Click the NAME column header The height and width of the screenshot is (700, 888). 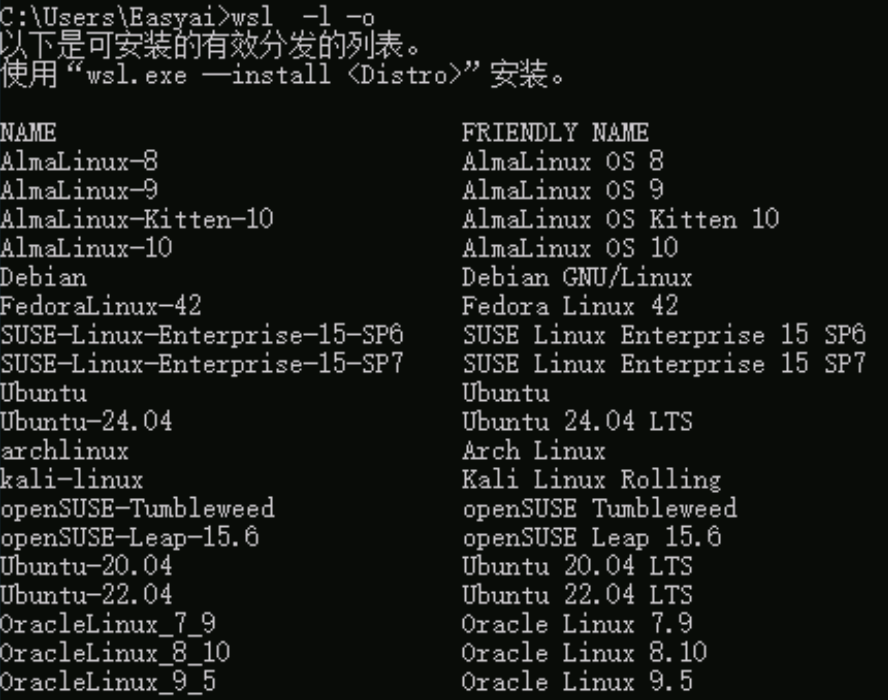28,133
